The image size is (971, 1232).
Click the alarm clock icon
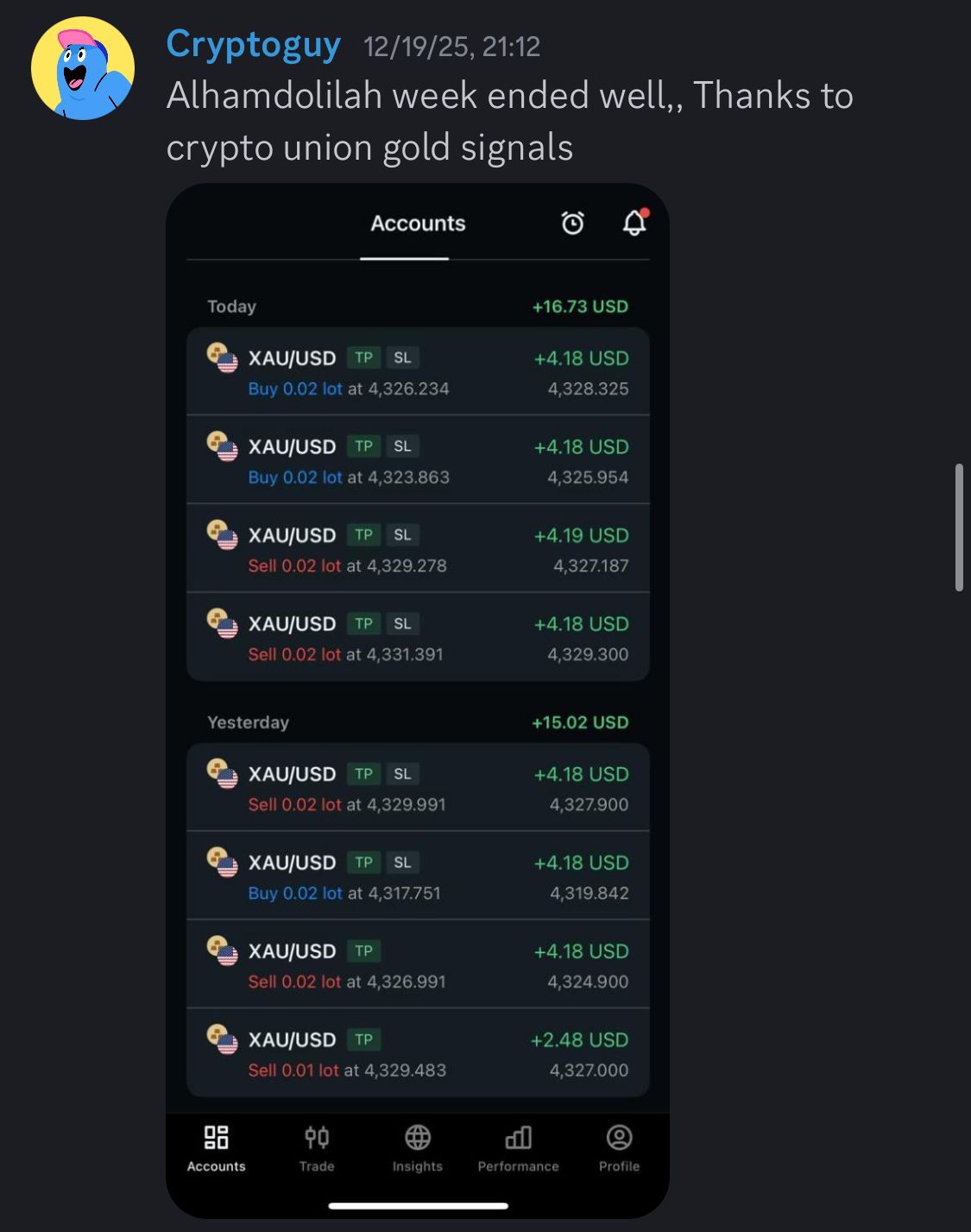[x=573, y=224]
